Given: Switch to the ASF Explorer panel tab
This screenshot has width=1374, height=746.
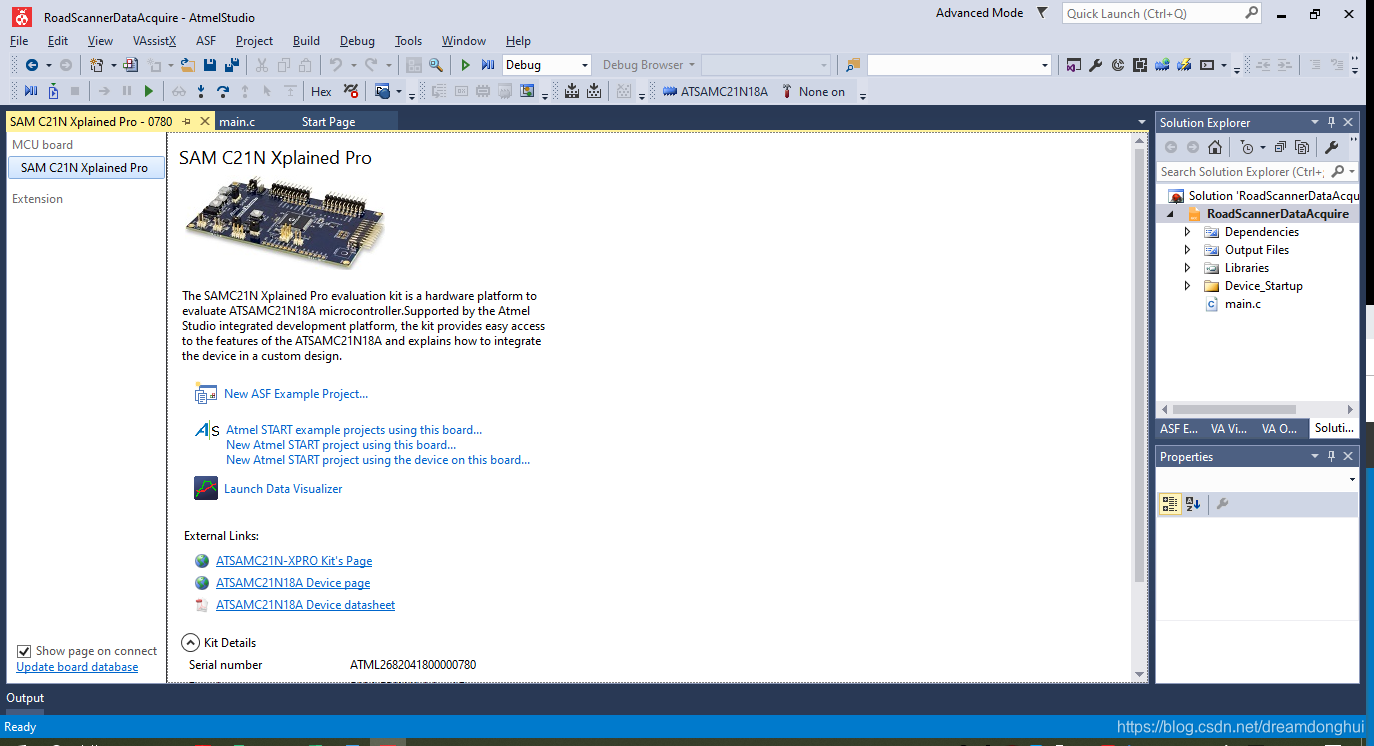Looking at the screenshot, I should pyautogui.click(x=1179, y=428).
